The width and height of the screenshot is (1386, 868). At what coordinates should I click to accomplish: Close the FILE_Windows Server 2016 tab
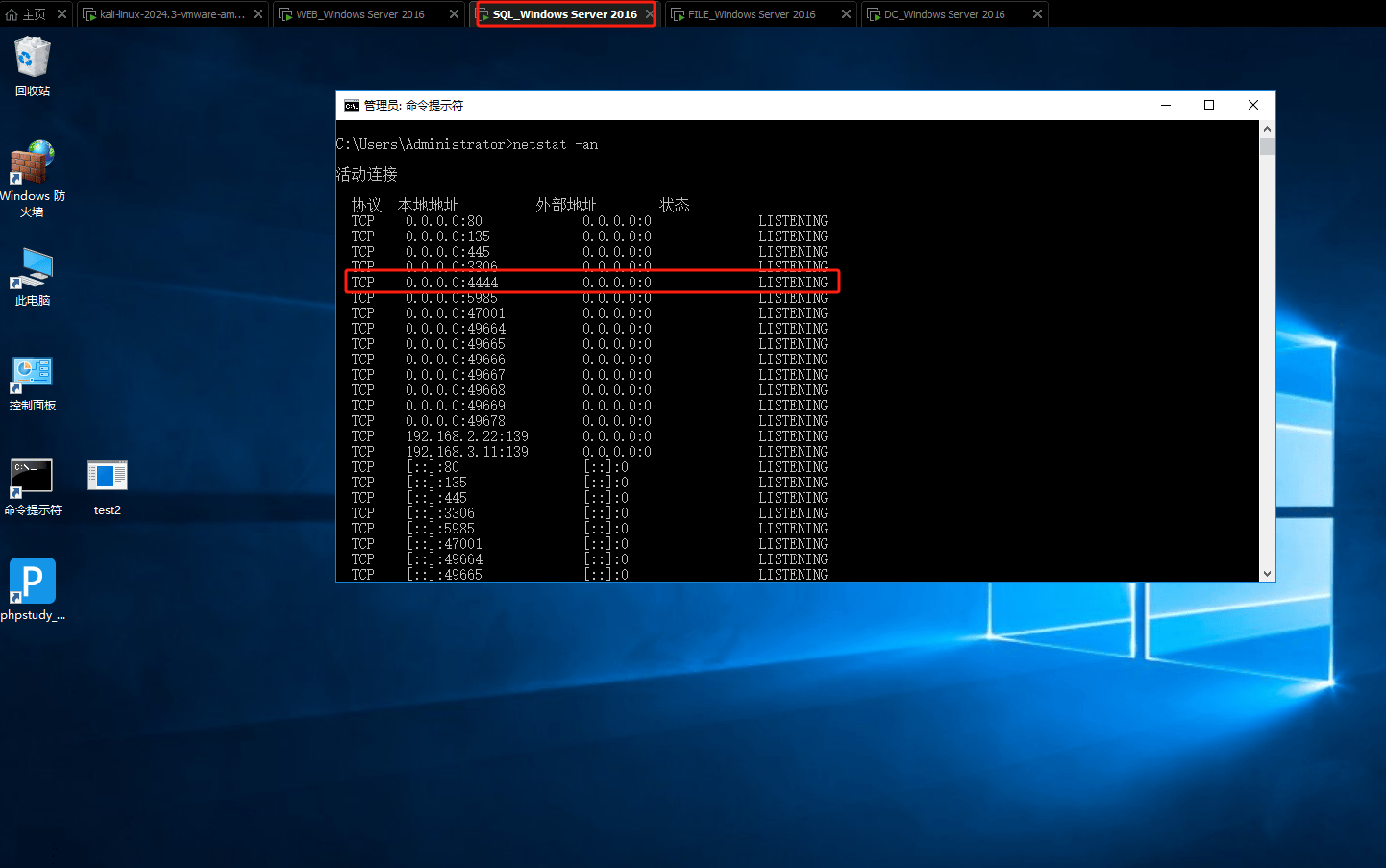pyautogui.click(x=846, y=14)
